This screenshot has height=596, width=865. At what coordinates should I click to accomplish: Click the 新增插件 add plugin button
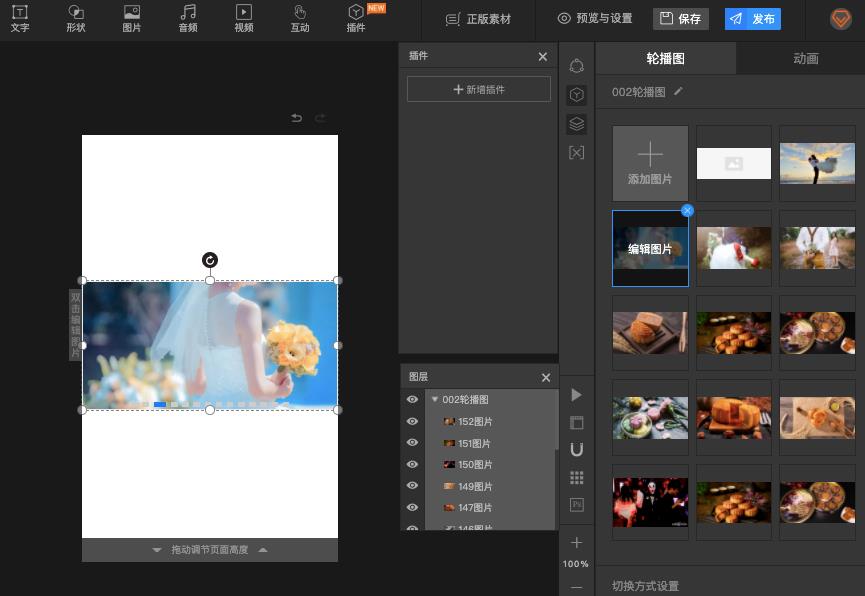tap(479, 89)
